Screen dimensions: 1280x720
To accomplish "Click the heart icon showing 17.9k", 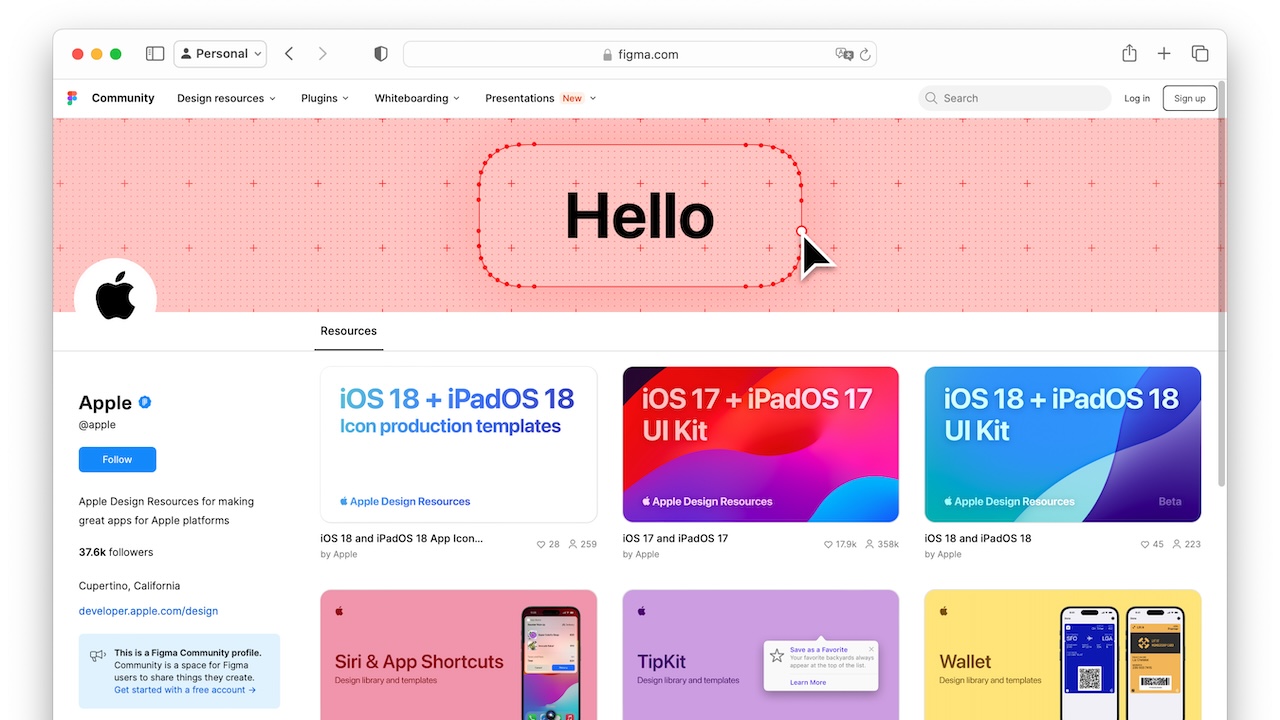I will click(x=828, y=545).
